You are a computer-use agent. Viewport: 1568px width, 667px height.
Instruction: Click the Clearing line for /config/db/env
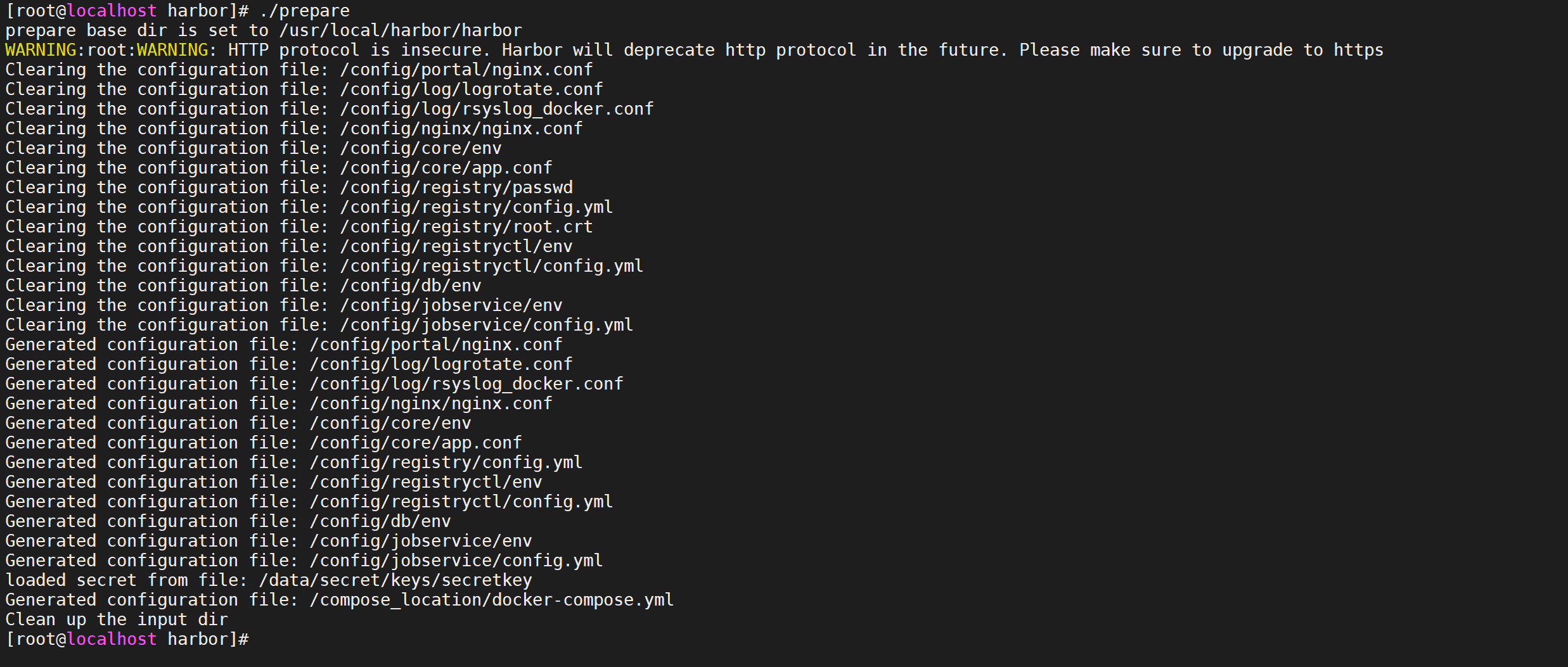coord(243,286)
